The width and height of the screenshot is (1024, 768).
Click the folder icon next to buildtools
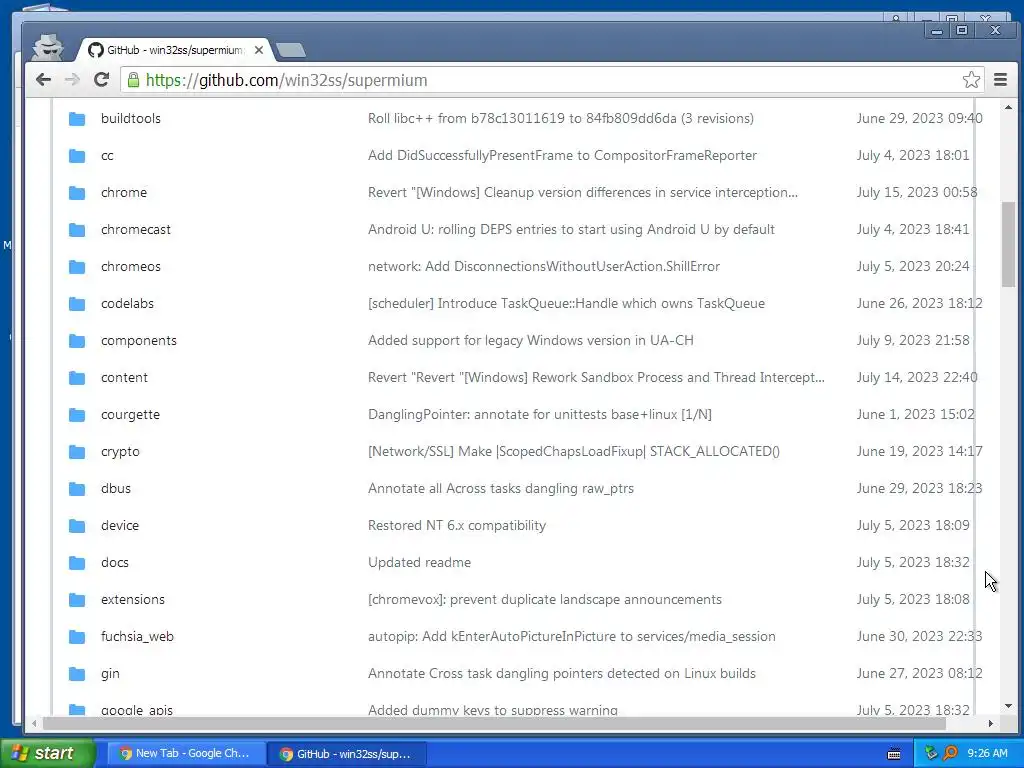(77, 118)
